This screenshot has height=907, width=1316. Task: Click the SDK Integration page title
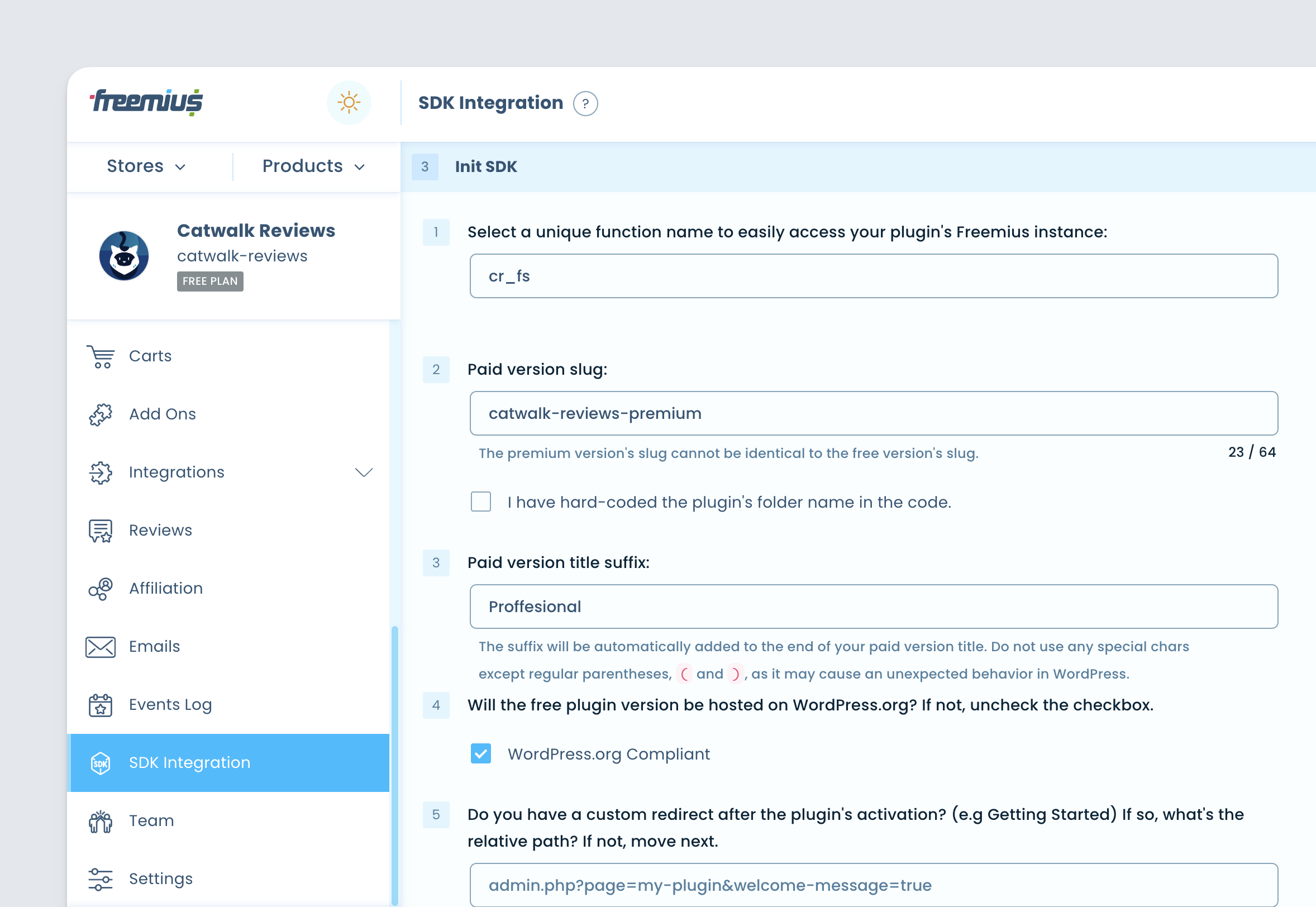491,103
